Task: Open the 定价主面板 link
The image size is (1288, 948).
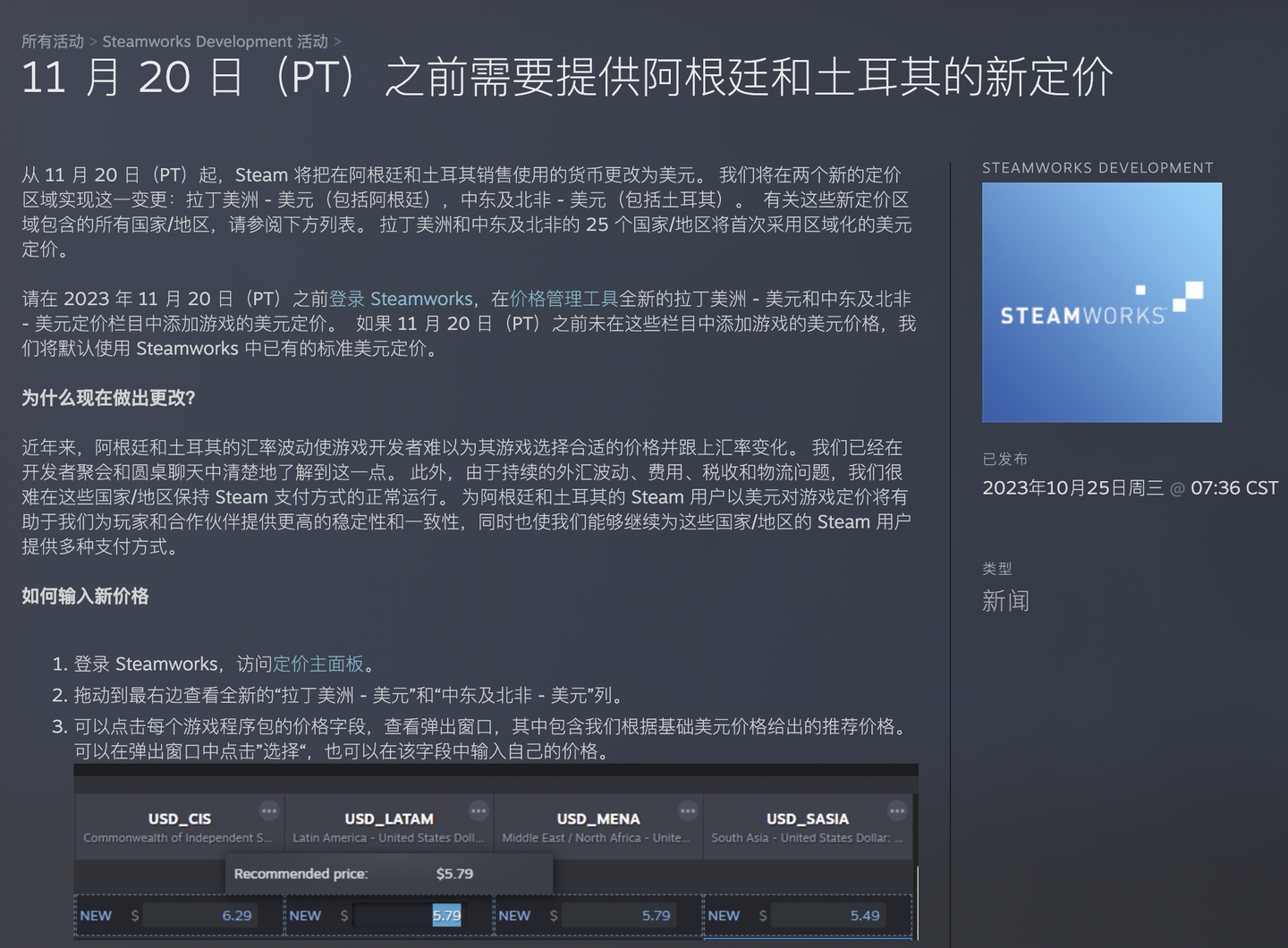Action: tap(318, 664)
